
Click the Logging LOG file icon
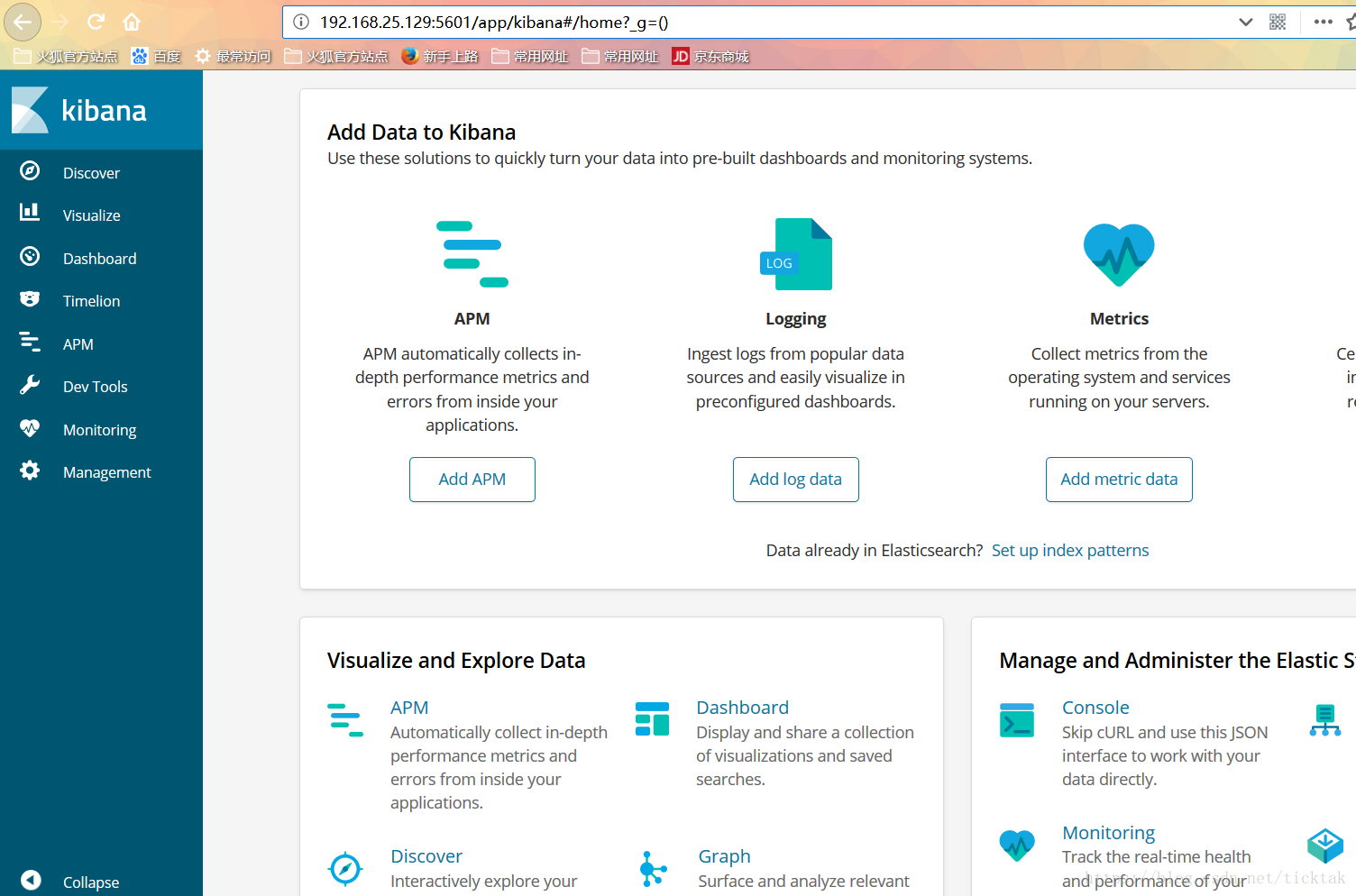click(x=796, y=254)
